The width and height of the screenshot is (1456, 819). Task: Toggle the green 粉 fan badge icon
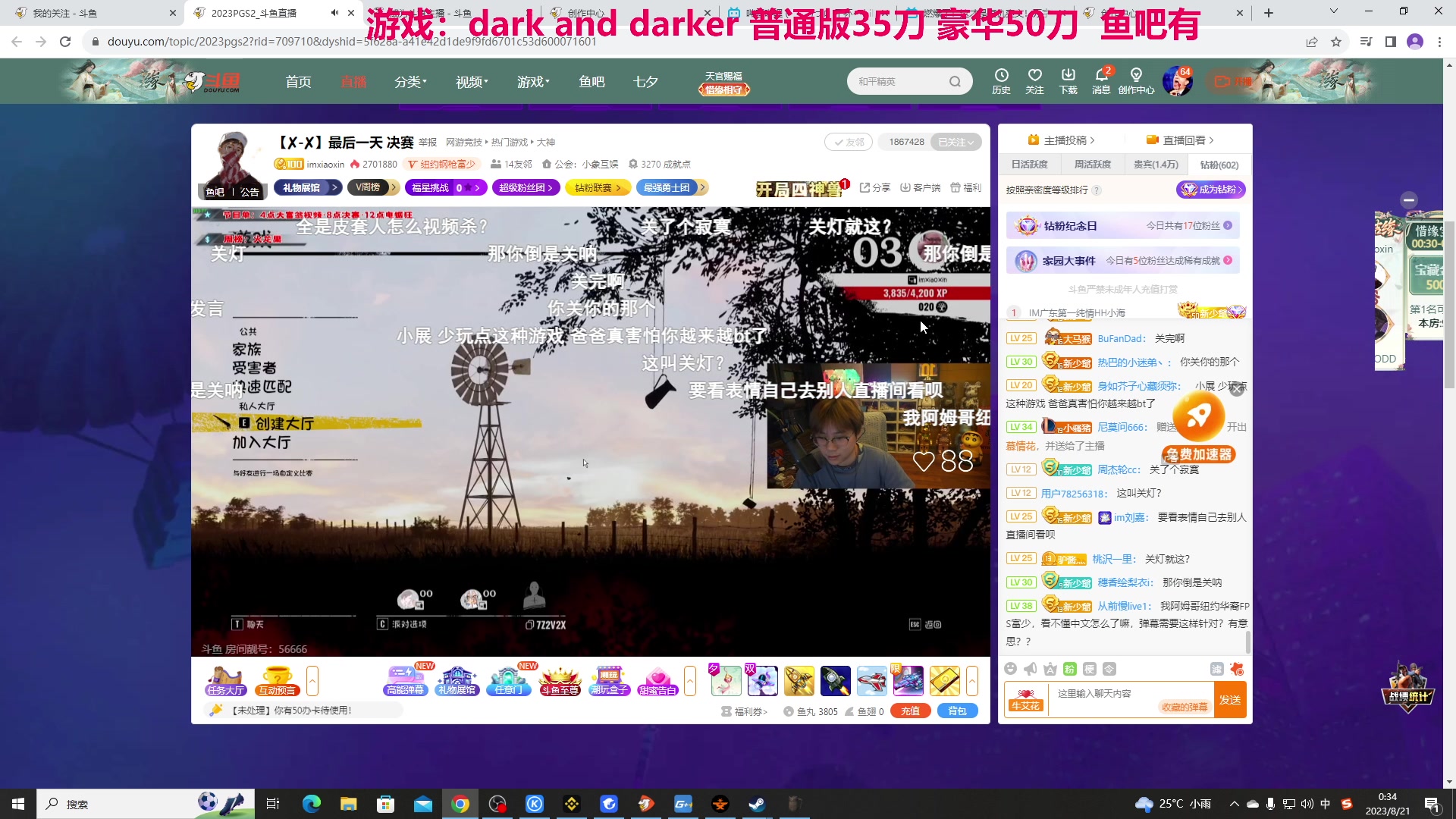[1069, 668]
